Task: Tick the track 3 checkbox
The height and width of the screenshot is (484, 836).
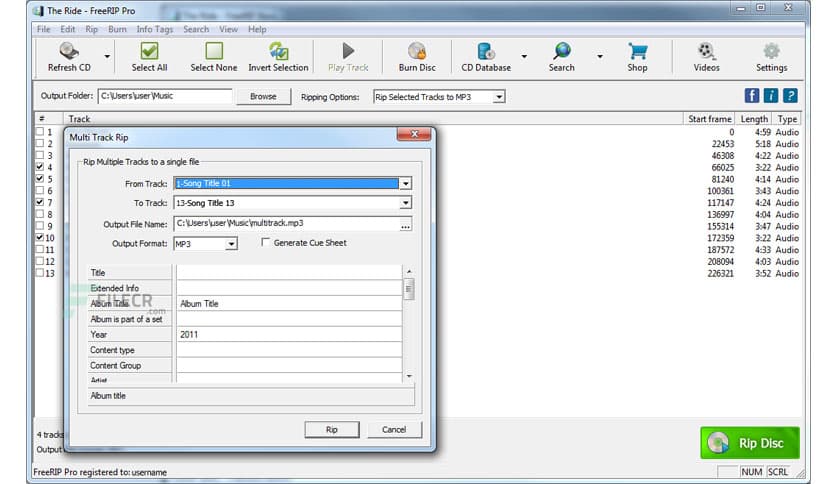Action: (x=40, y=155)
